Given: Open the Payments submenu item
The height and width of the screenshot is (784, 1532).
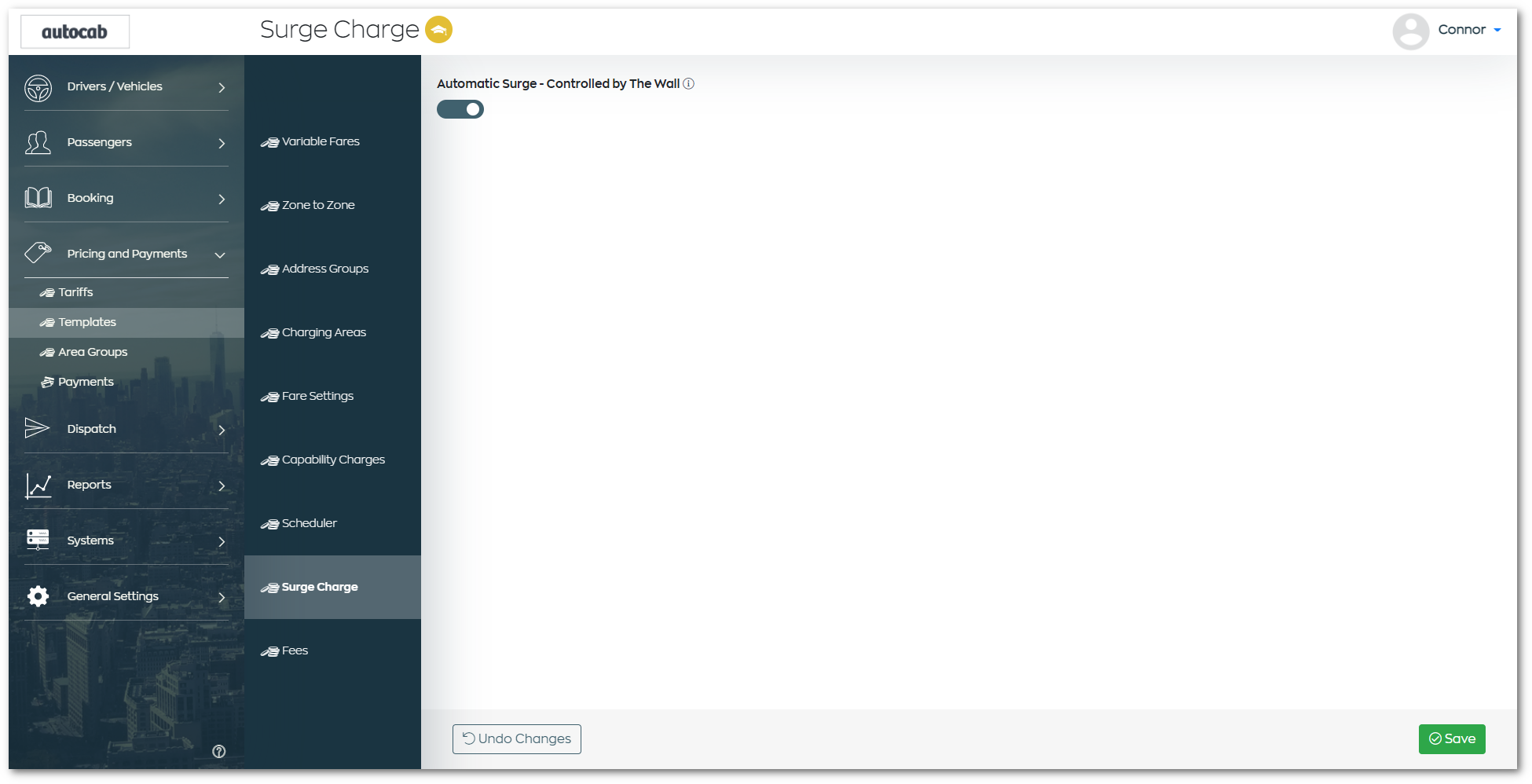Looking at the screenshot, I should [x=126, y=382].
